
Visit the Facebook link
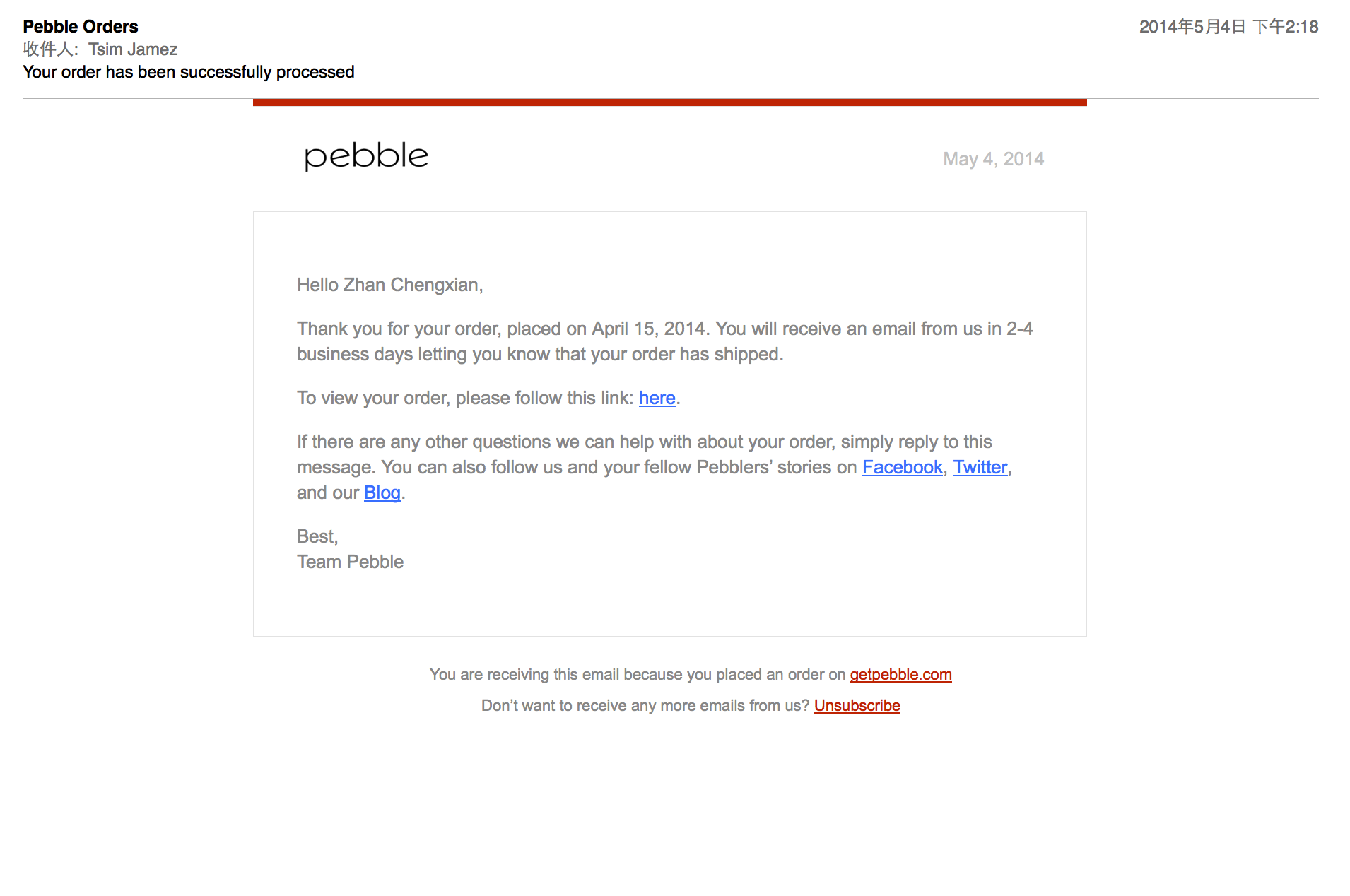[902, 467]
